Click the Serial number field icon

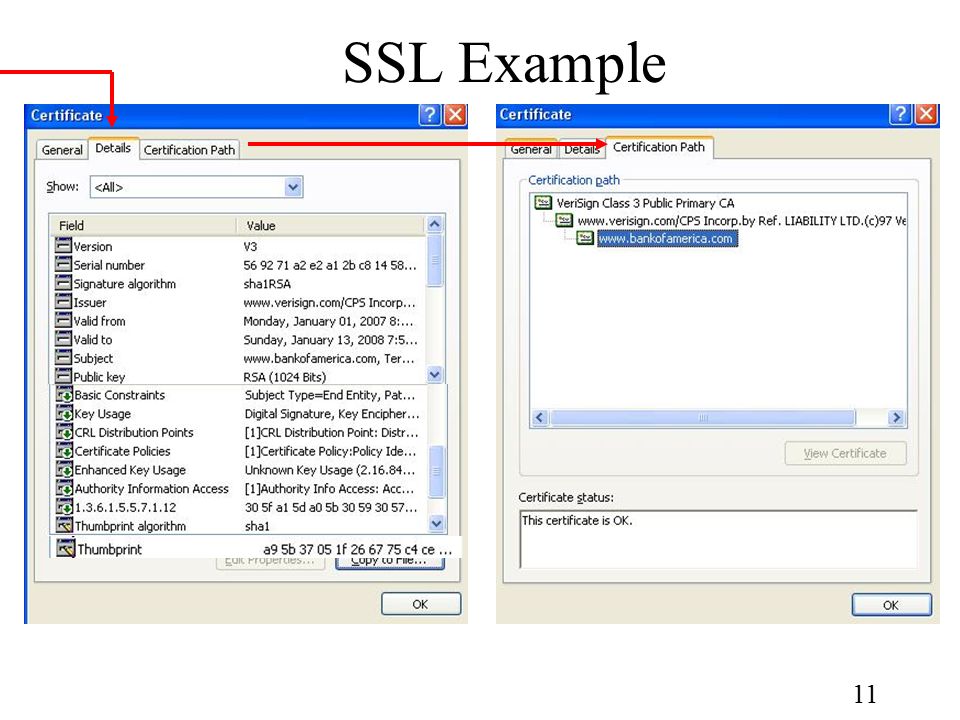[63, 264]
